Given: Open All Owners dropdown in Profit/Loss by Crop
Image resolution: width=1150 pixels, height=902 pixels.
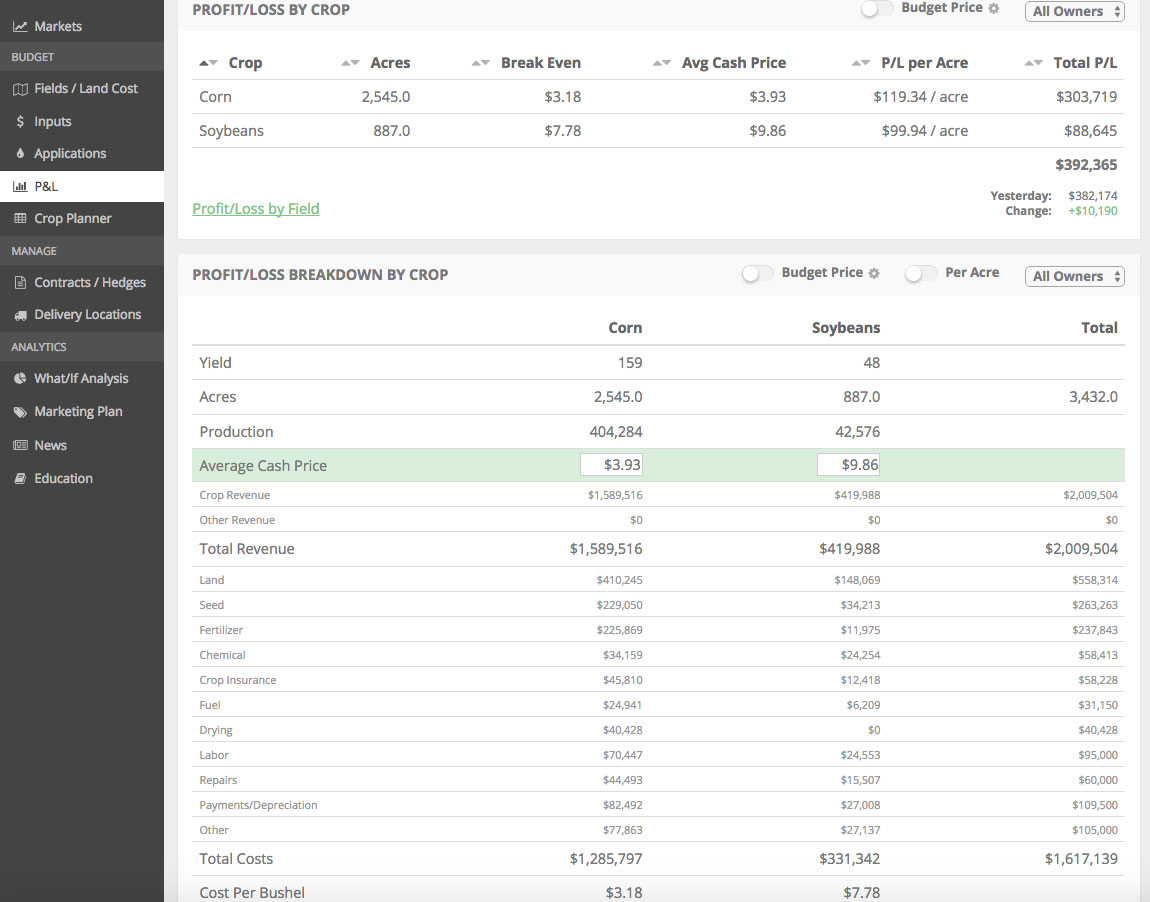Looking at the screenshot, I should (1074, 12).
